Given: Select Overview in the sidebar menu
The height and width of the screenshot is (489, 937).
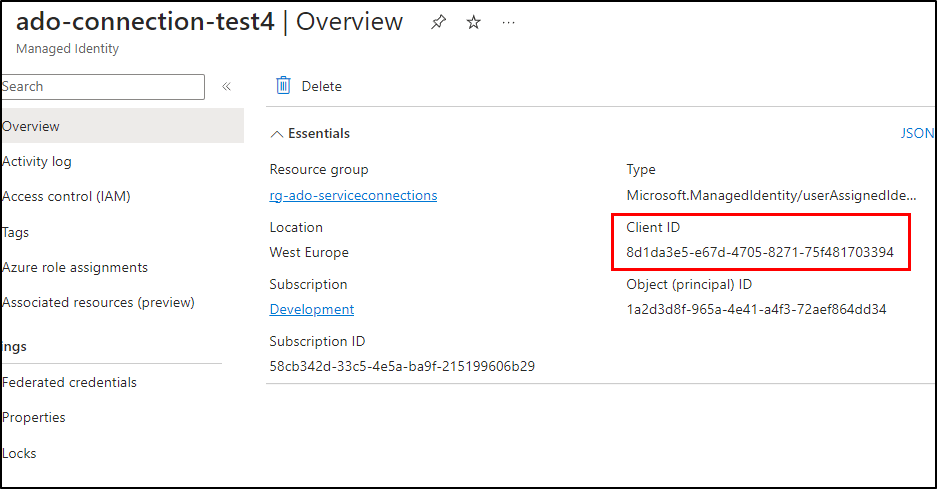Looking at the screenshot, I should pyautogui.click(x=31, y=126).
